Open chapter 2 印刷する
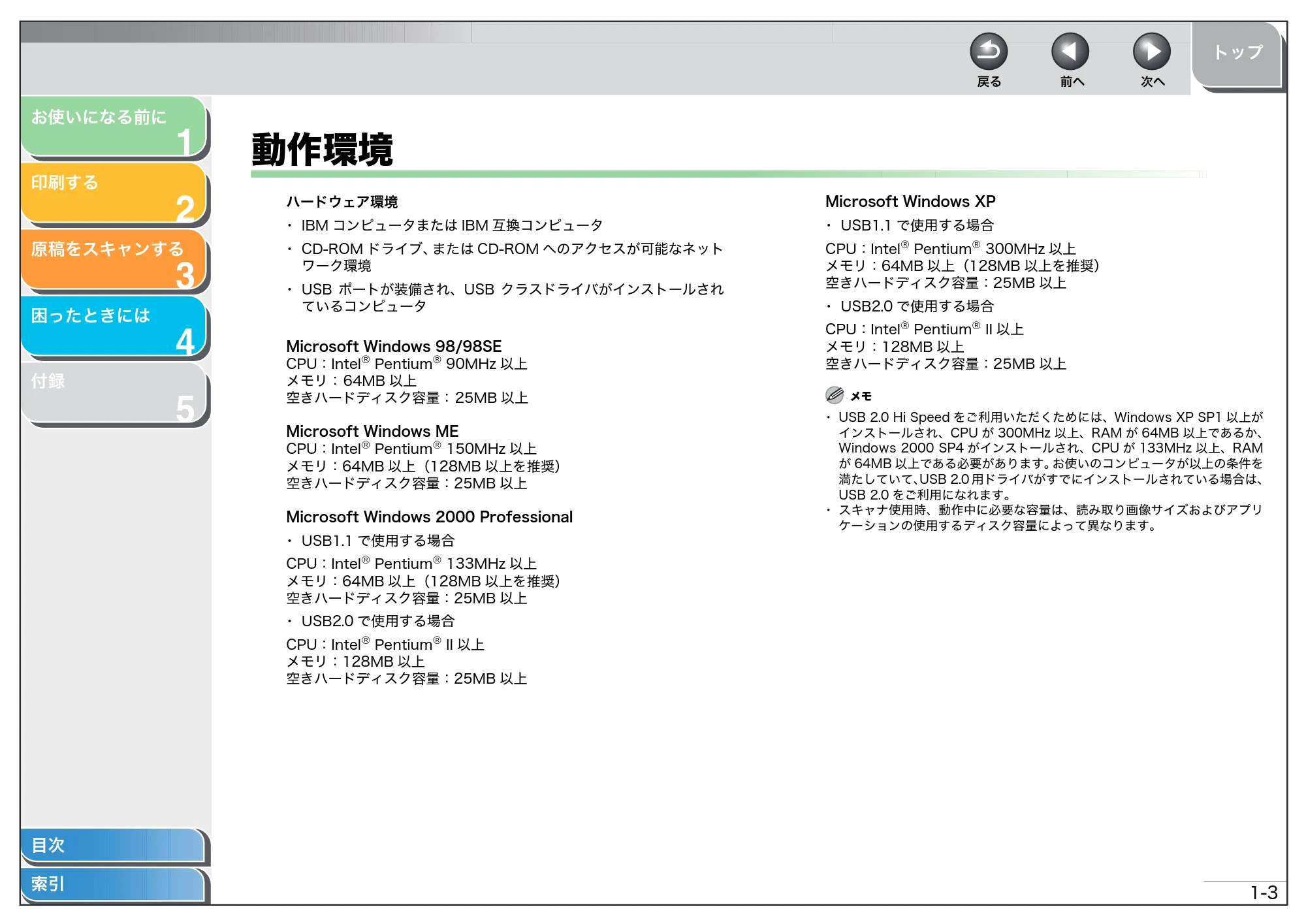This screenshot has width=1306, height=924. [x=114, y=193]
